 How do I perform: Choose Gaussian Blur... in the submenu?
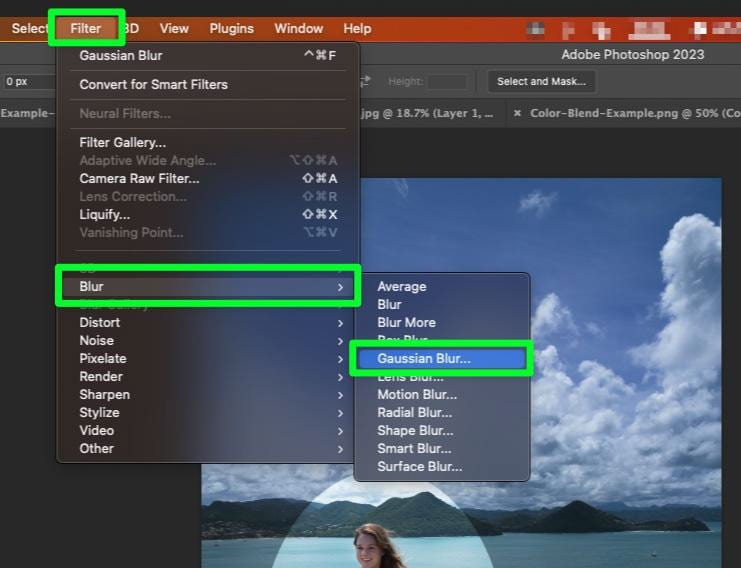coord(442,358)
